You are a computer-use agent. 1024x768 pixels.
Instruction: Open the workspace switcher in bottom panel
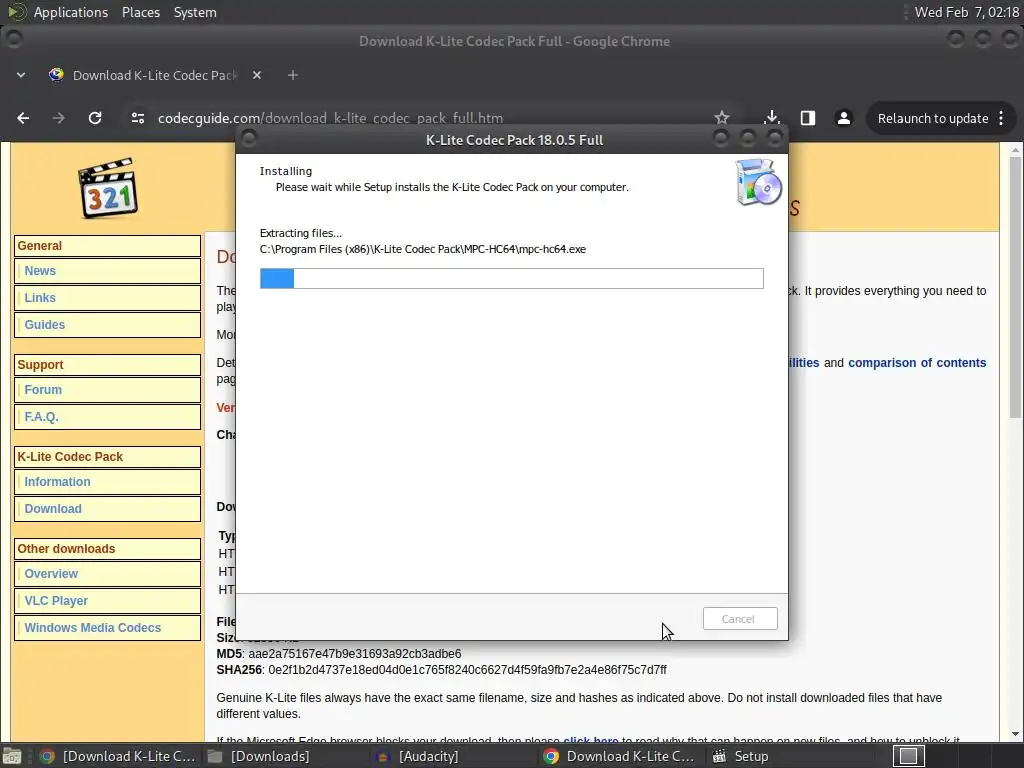[908, 756]
